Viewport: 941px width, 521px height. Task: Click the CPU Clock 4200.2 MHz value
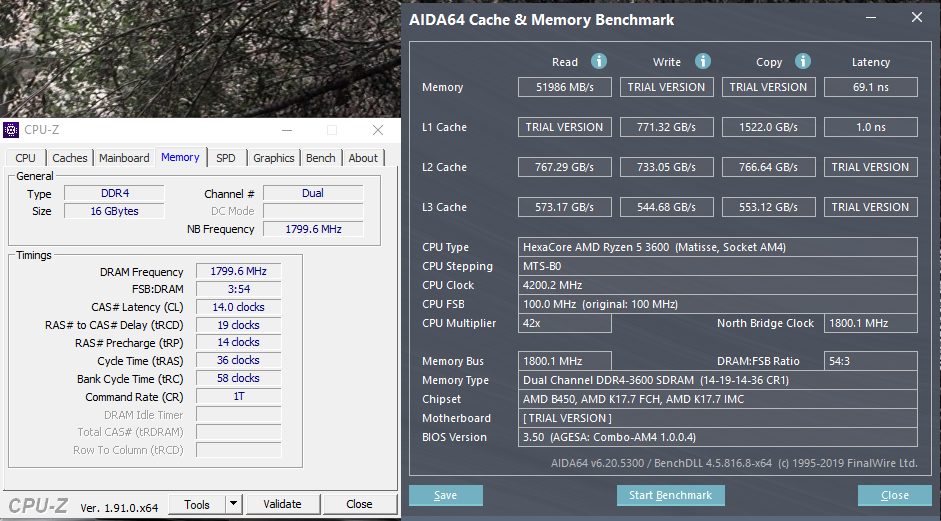718,285
